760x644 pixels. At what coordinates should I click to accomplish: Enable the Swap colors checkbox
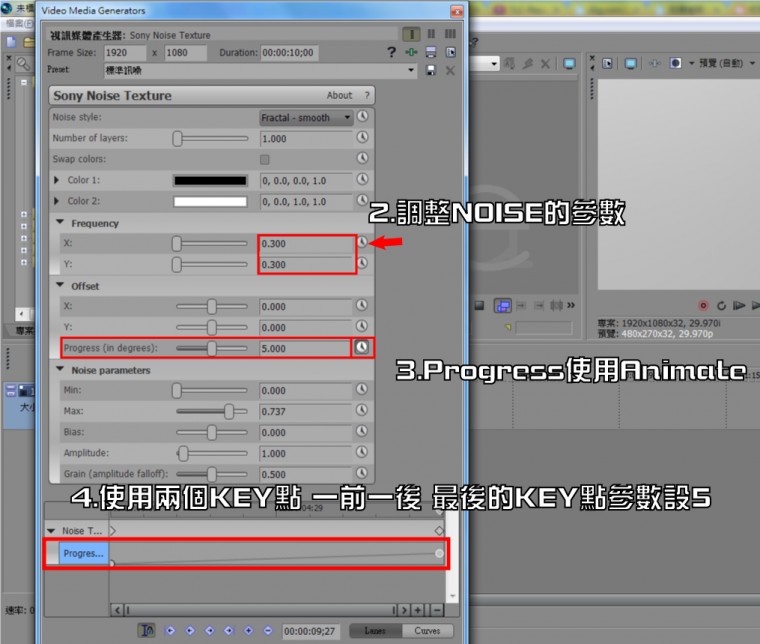(x=265, y=159)
